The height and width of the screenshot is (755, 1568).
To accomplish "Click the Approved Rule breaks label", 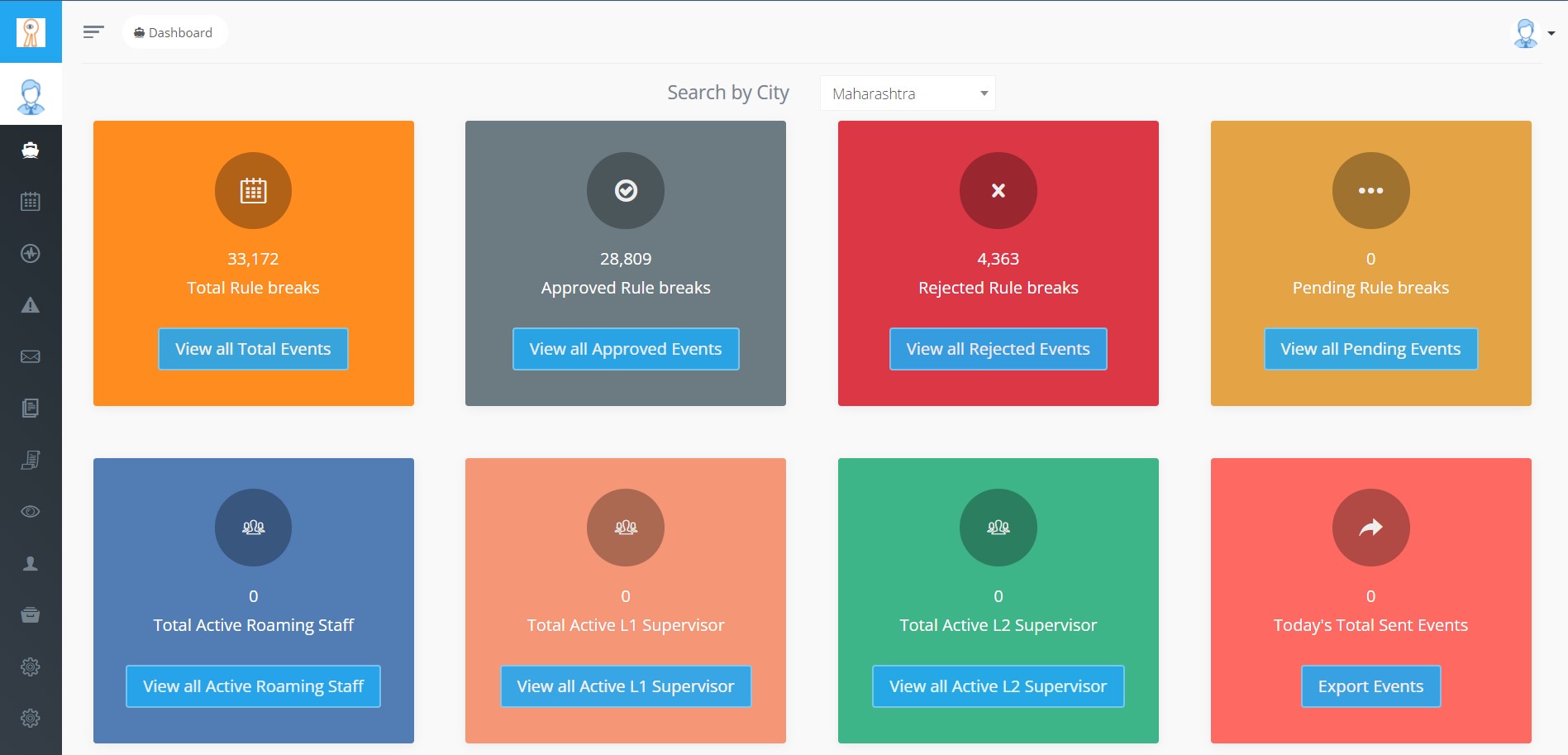I will tap(626, 288).
